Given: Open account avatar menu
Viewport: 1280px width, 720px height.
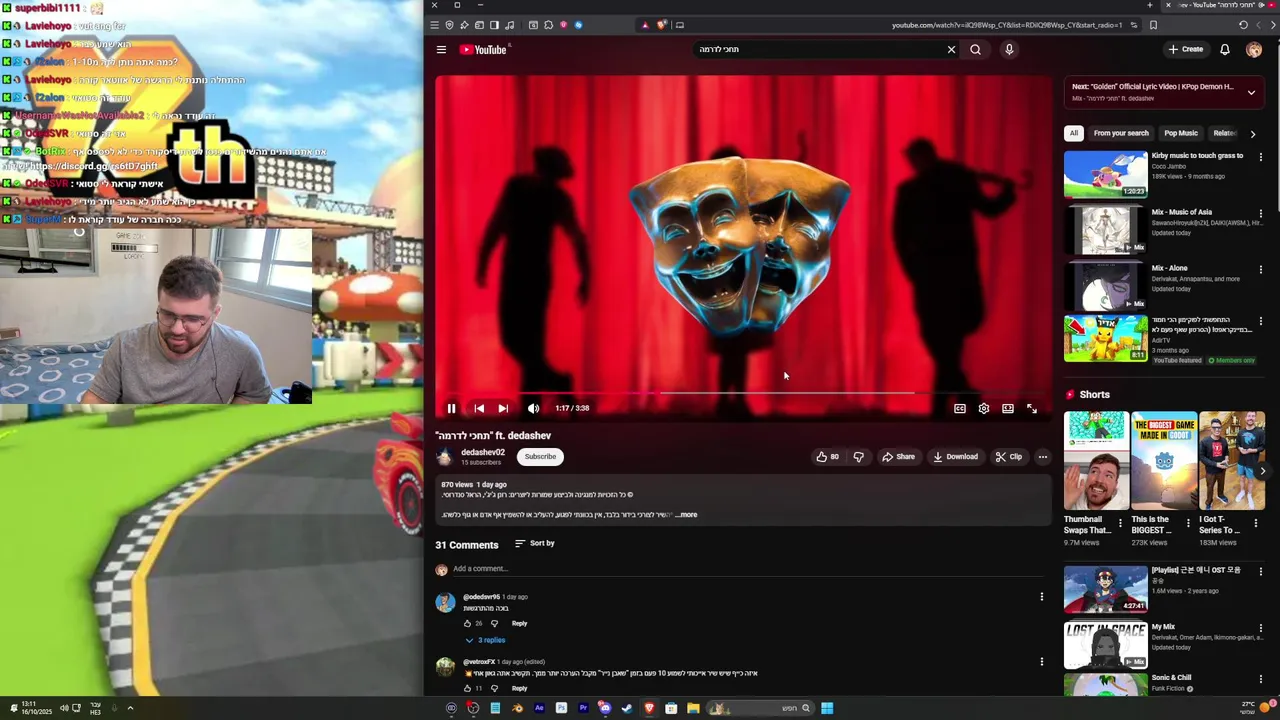Looking at the screenshot, I should pyautogui.click(x=1254, y=50).
